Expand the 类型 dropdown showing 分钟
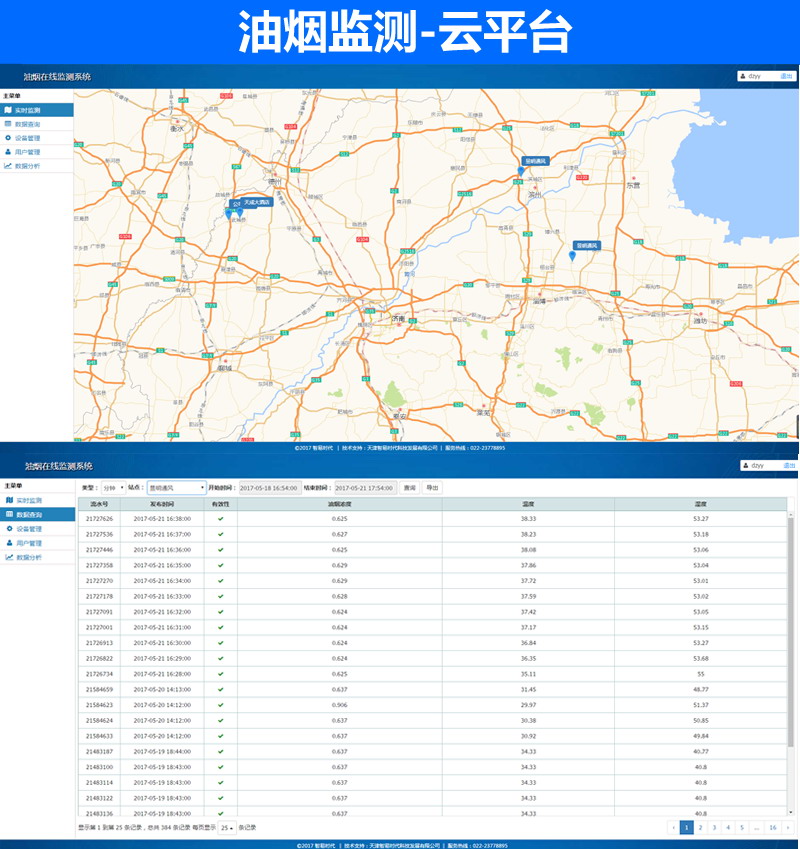This screenshot has width=800, height=849. pos(114,488)
